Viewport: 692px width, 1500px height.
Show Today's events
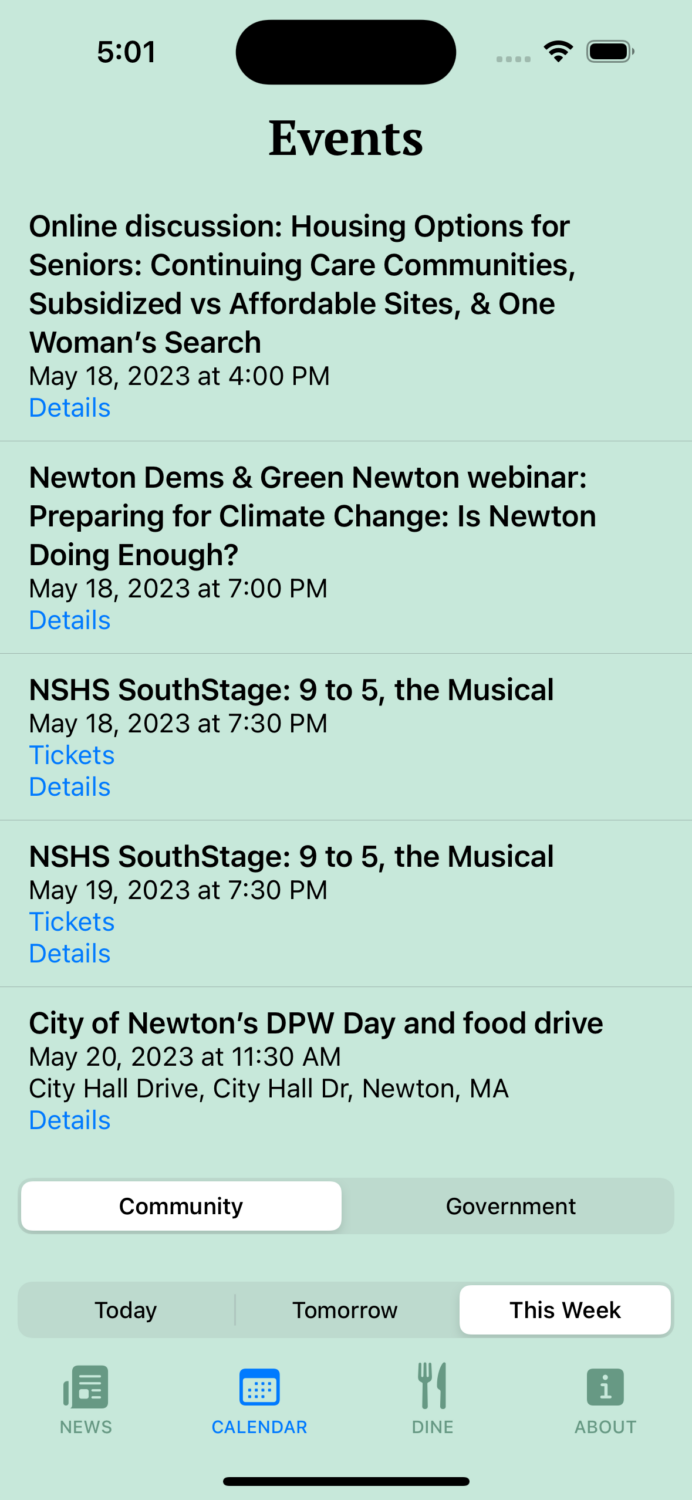[x=126, y=1310]
